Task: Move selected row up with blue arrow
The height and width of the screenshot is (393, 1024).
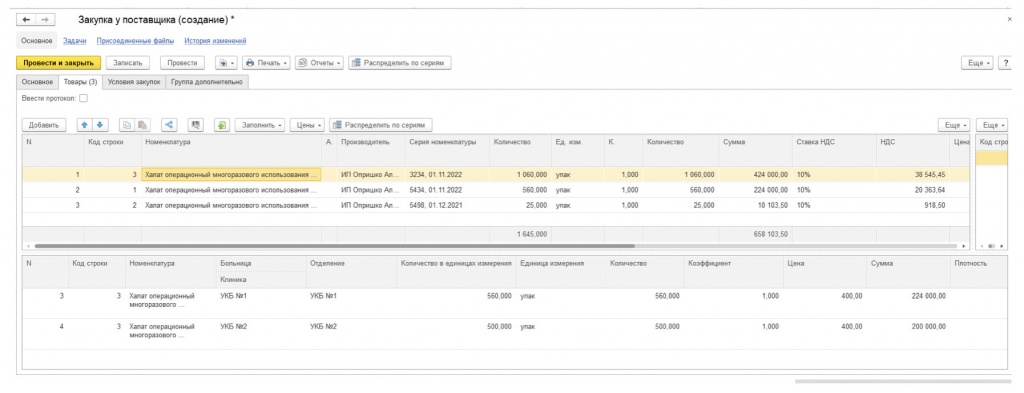Action: (85, 125)
